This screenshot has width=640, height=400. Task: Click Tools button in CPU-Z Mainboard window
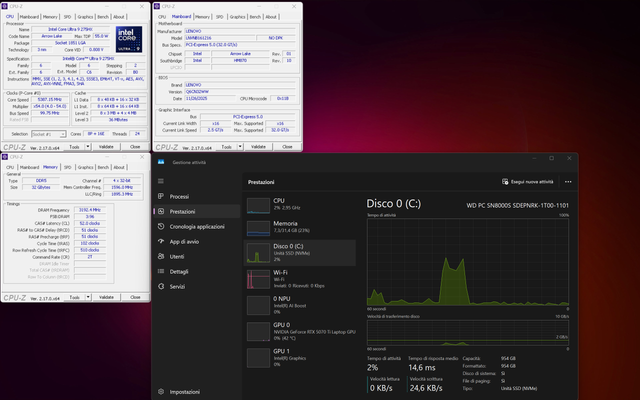click(227, 147)
